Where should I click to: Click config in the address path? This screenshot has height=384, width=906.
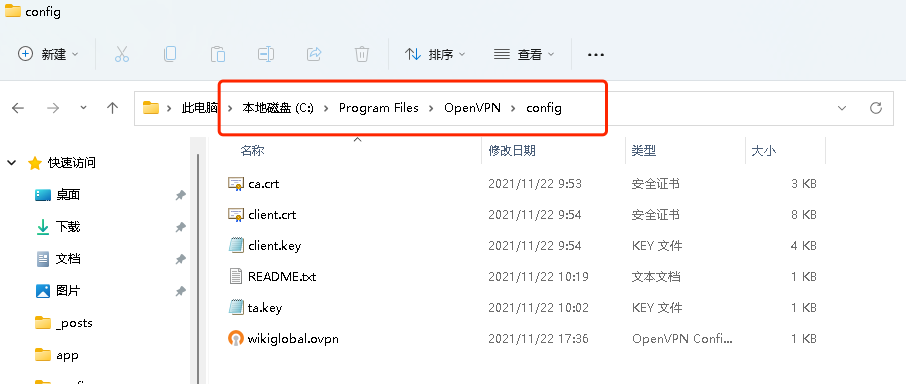click(x=544, y=108)
